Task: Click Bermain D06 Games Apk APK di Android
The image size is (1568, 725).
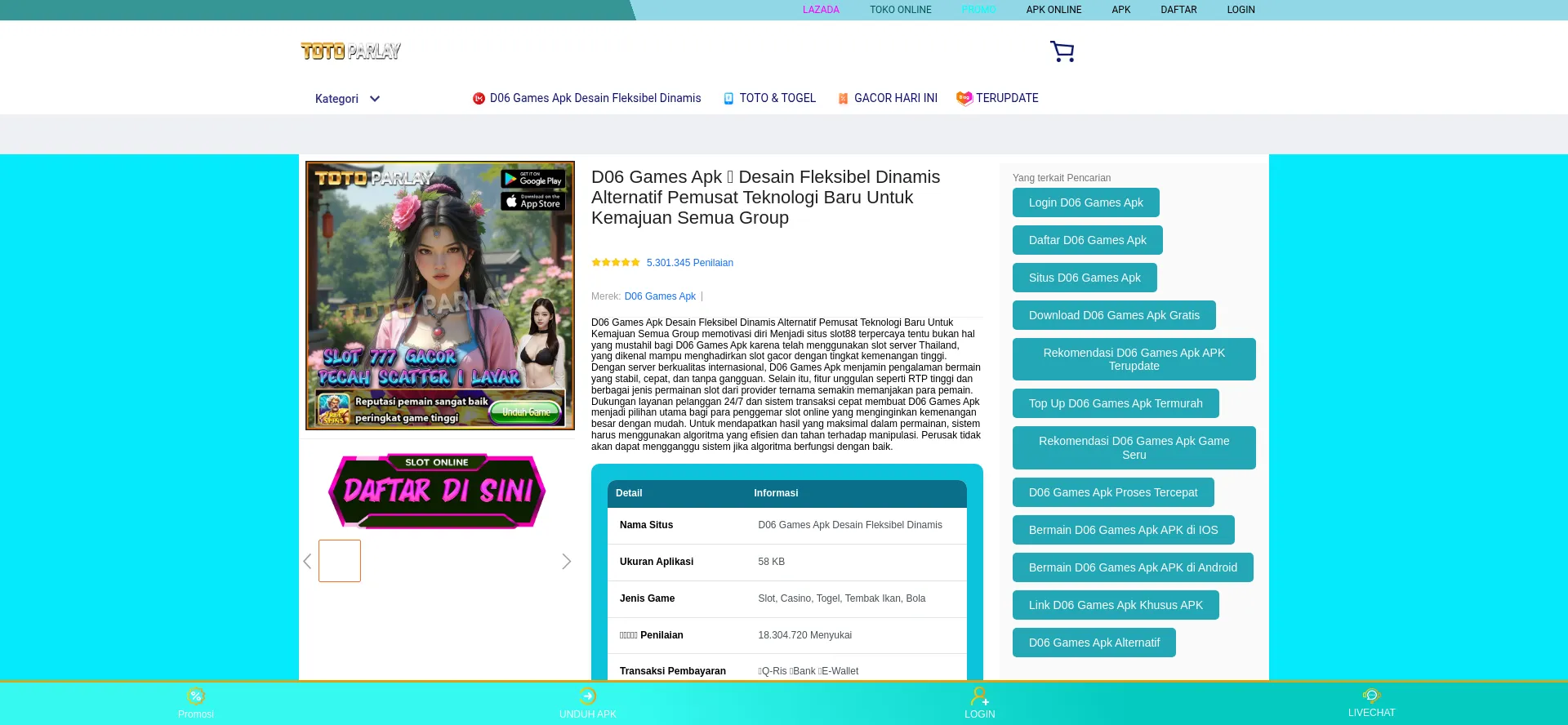Action: 1133,567
